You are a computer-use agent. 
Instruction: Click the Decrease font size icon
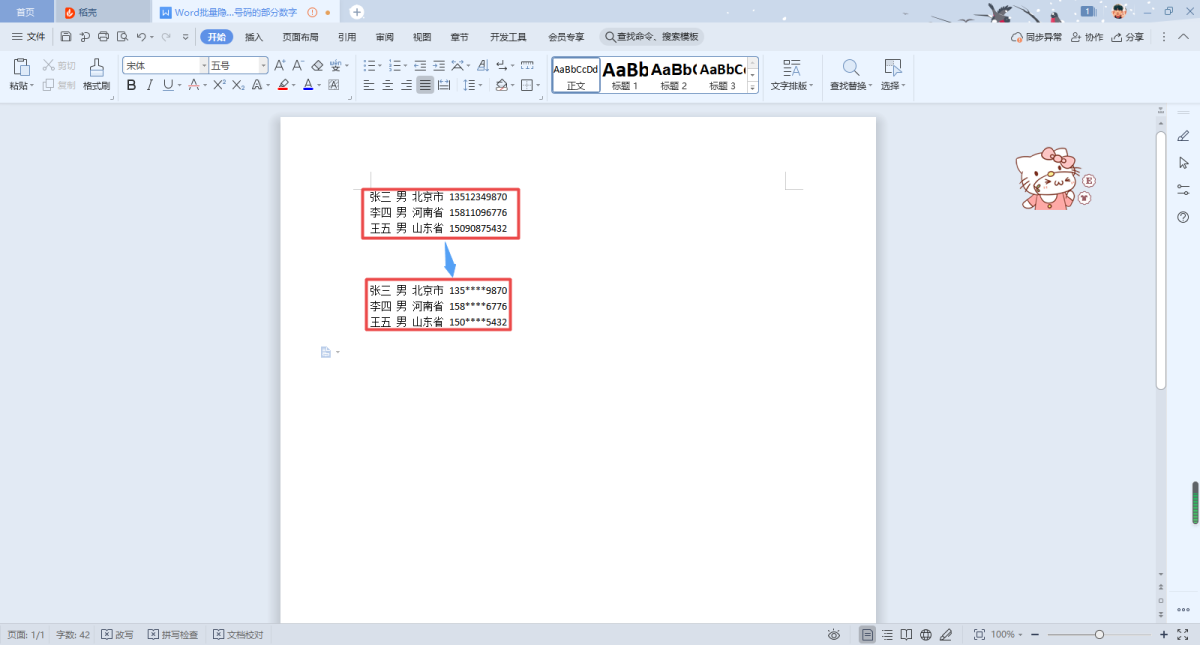pyautogui.click(x=298, y=65)
